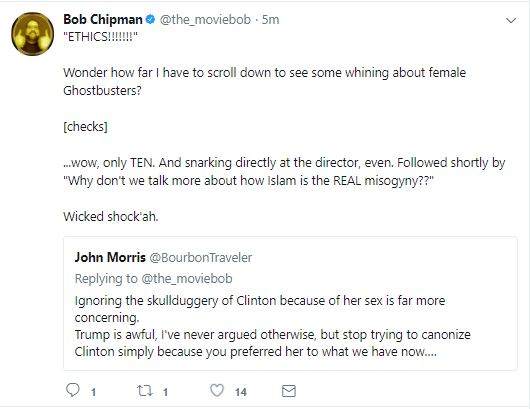The width and height of the screenshot is (530, 409).
Task: Open the quoted tweet about Clinton skullduggery
Action: pyautogui.click(x=290, y=303)
